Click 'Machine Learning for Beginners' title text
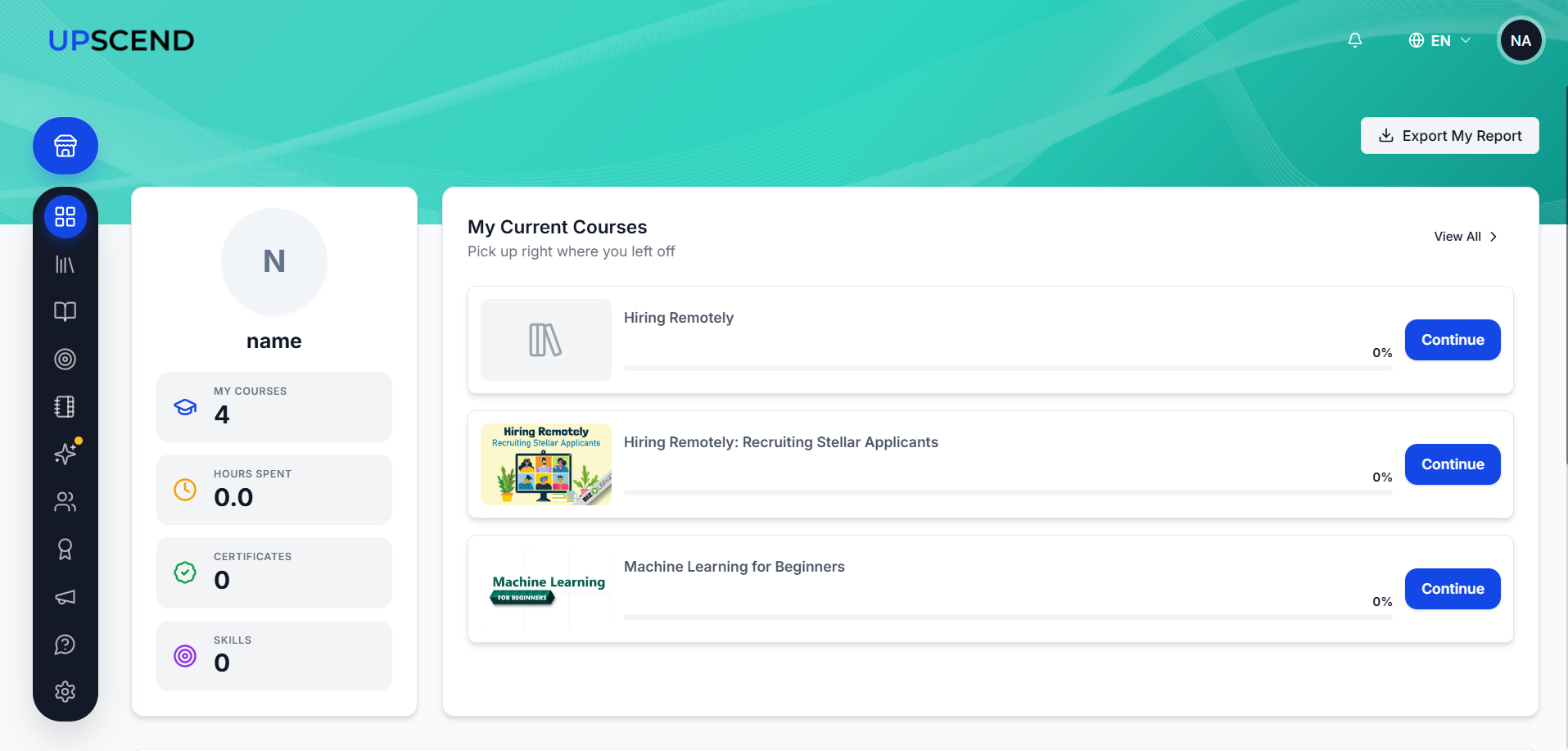The width and height of the screenshot is (1568, 751). [734, 567]
